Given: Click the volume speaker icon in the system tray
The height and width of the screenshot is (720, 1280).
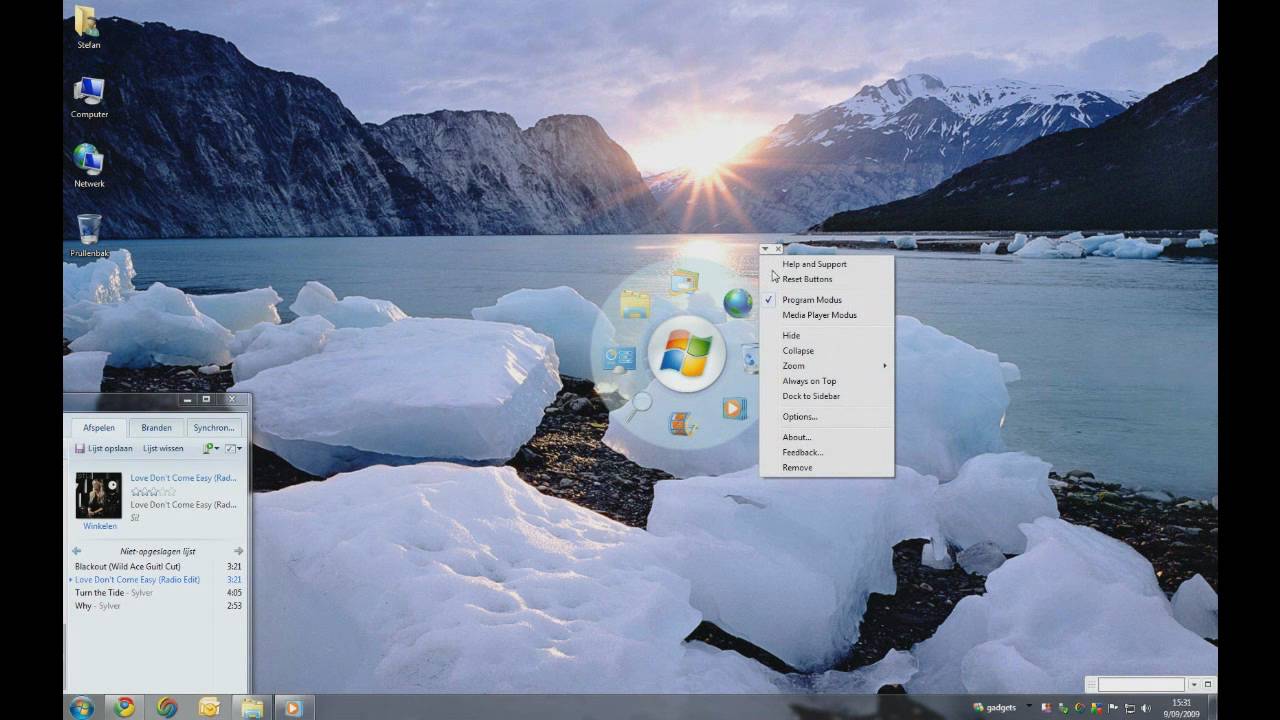Looking at the screenshot, I should [1145, 708].
